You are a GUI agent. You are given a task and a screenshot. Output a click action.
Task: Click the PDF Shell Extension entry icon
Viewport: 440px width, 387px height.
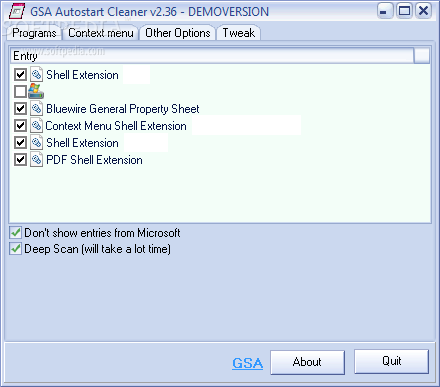(36, 159)
